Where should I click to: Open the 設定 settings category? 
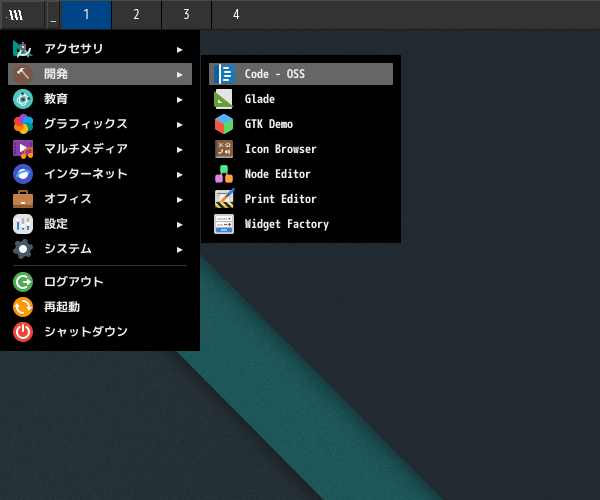pos(56,224)
